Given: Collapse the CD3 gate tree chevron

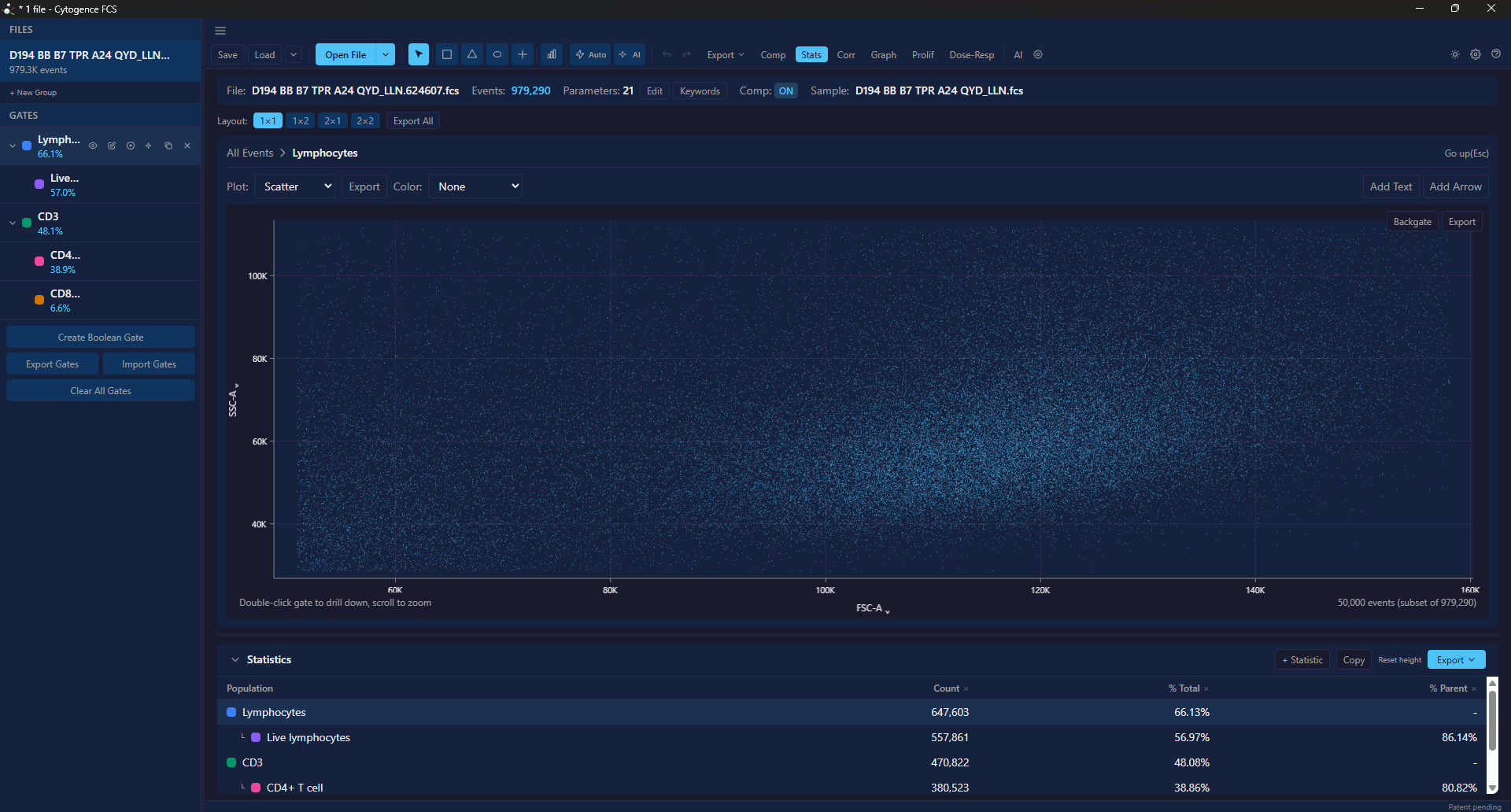Looking at the screenshot, I should (13, 223).
